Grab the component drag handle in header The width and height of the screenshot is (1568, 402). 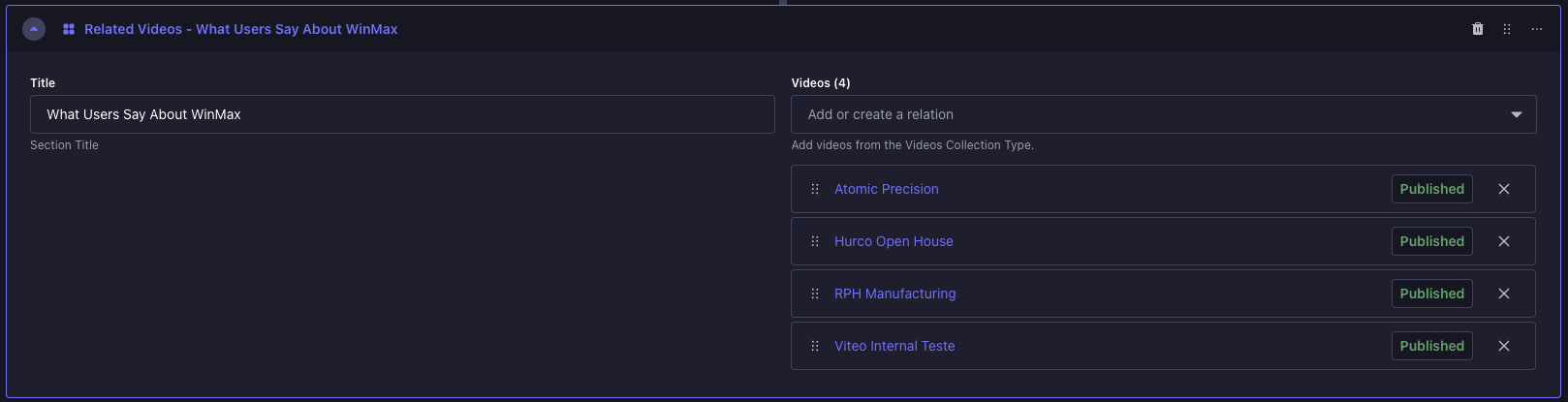click(1507, 29)
